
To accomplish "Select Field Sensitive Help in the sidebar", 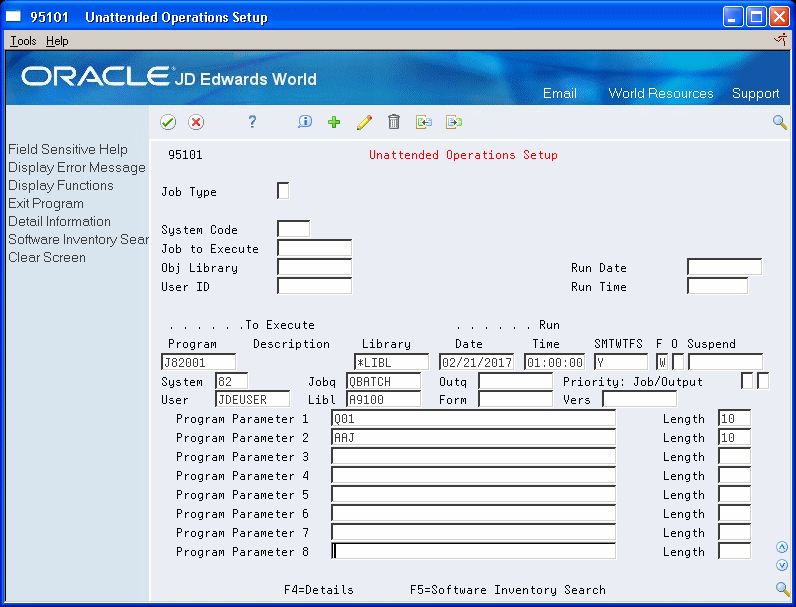I will pos(68,149).
